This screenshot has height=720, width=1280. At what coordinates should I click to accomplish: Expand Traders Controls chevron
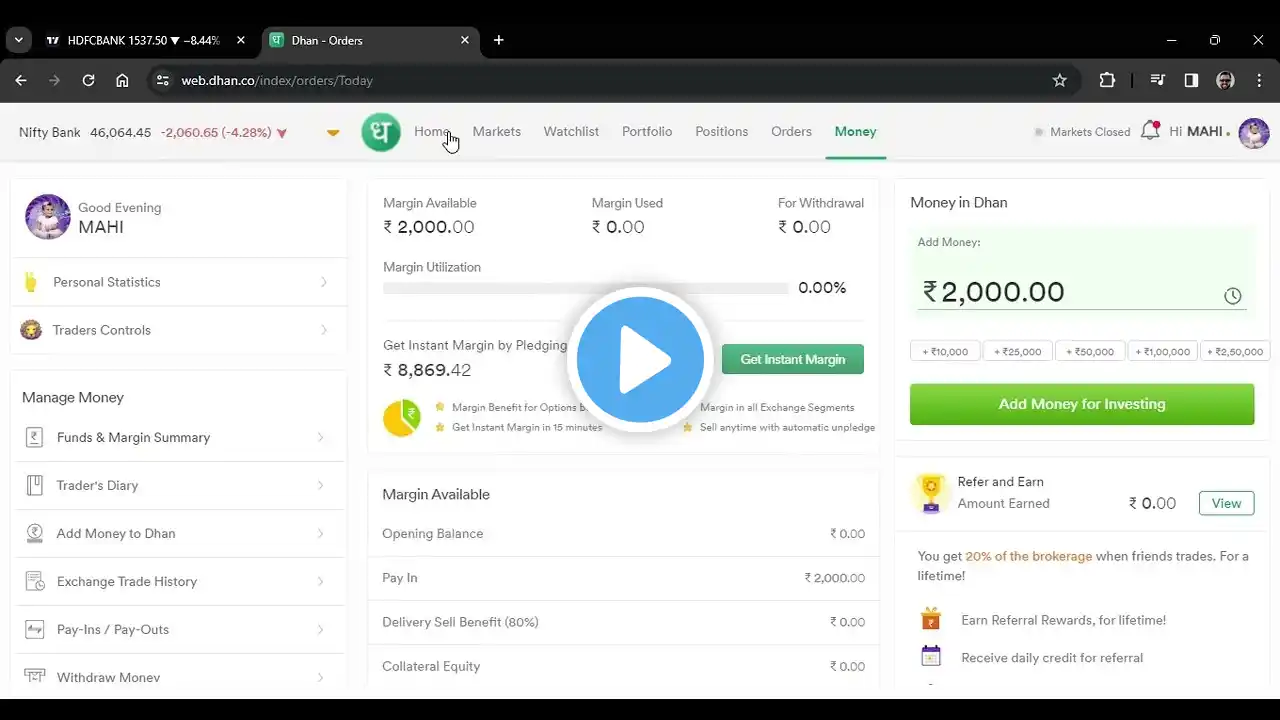[x=323, y=330]
